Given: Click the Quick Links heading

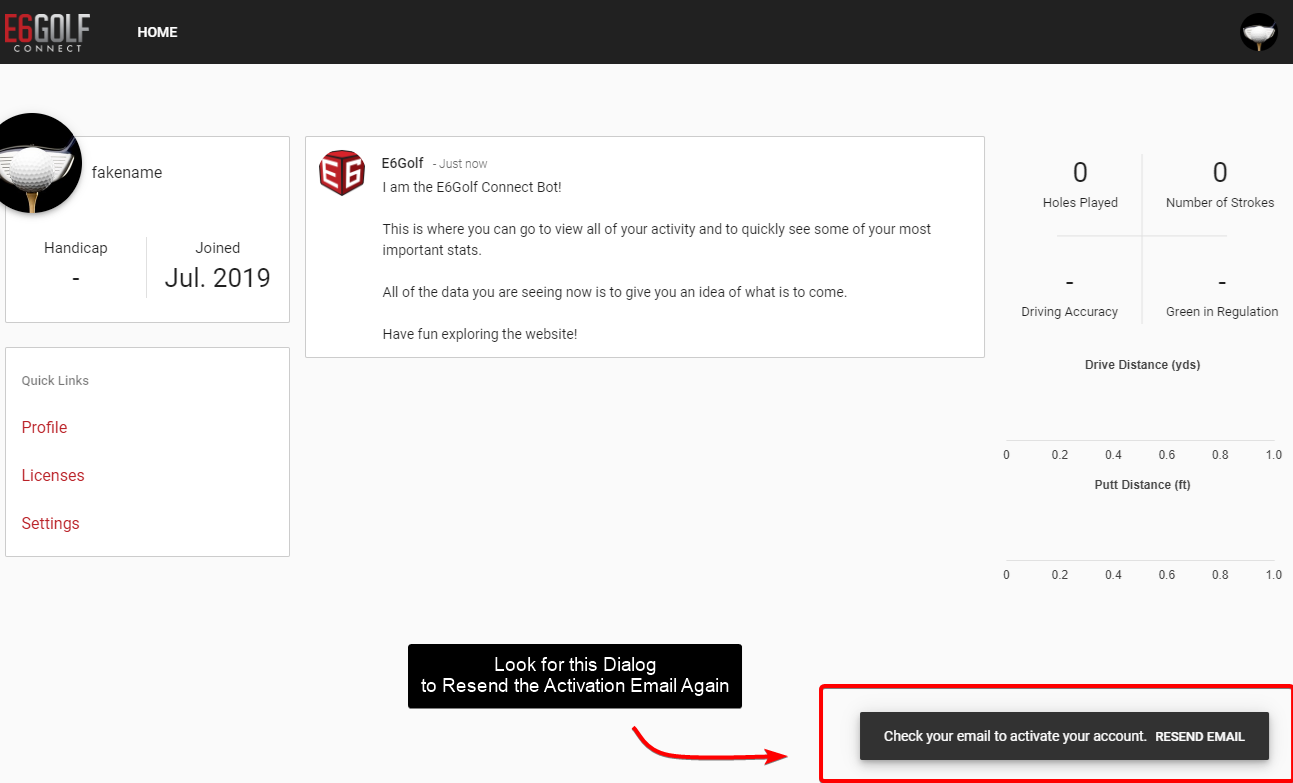Looking at the screenshot, I should (55, 381).
